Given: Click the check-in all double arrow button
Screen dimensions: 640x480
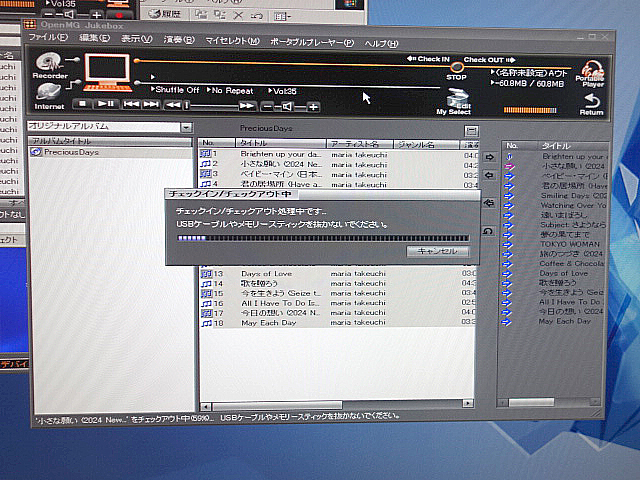Looking at the screenshot, I should coord(489,203).
